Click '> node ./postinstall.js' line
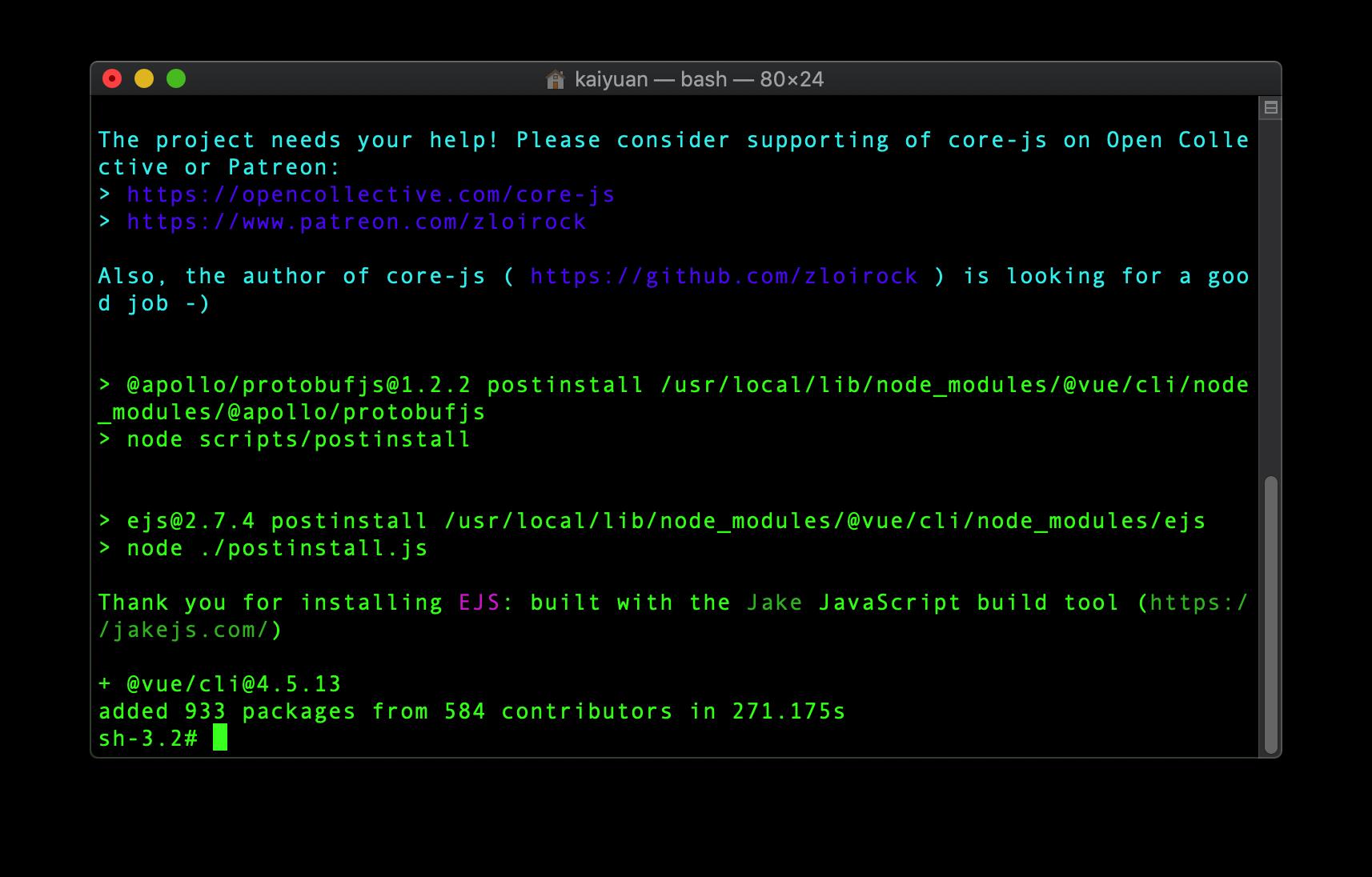 (x=263, y=548)
